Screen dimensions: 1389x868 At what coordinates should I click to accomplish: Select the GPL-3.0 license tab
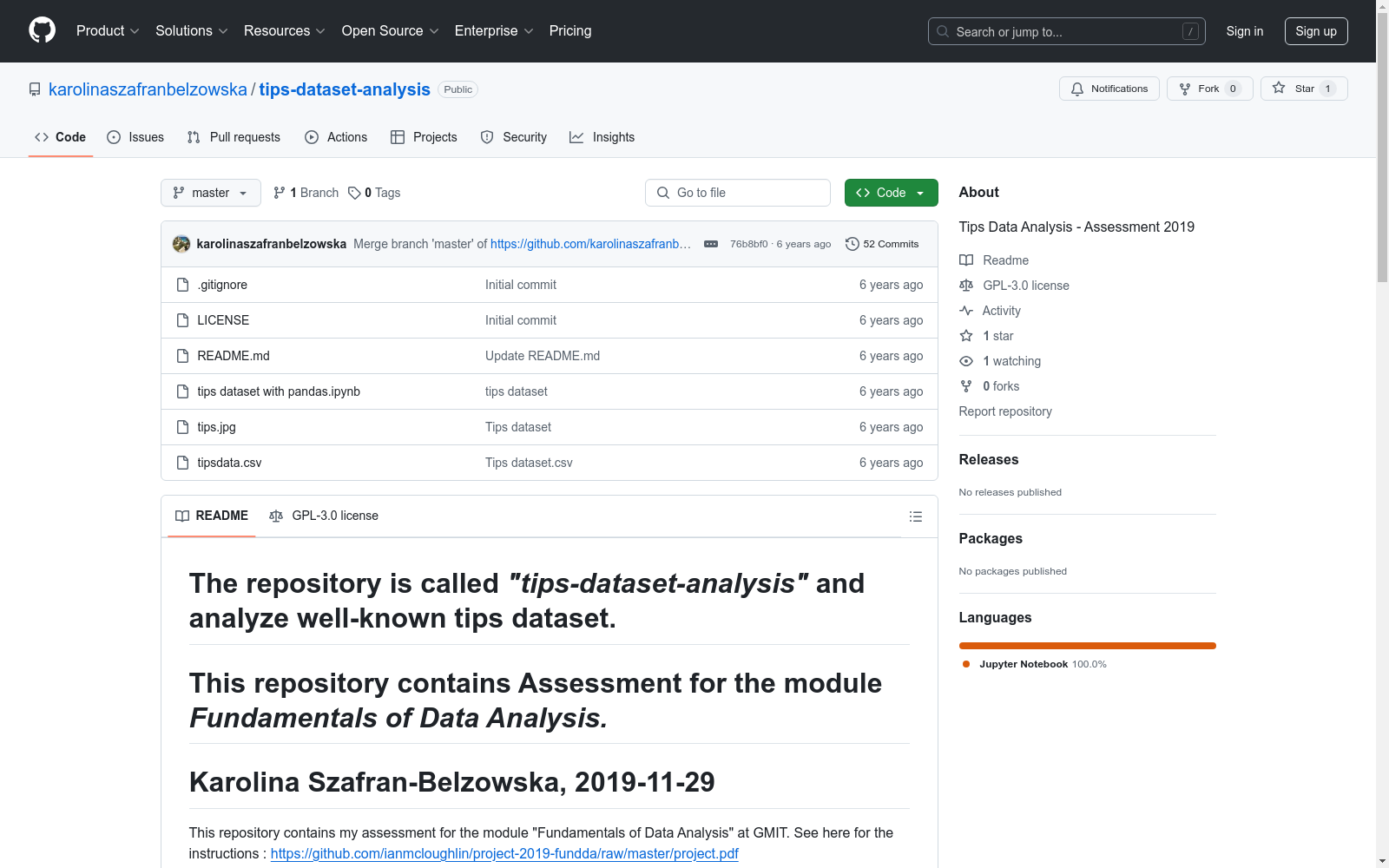325,516
